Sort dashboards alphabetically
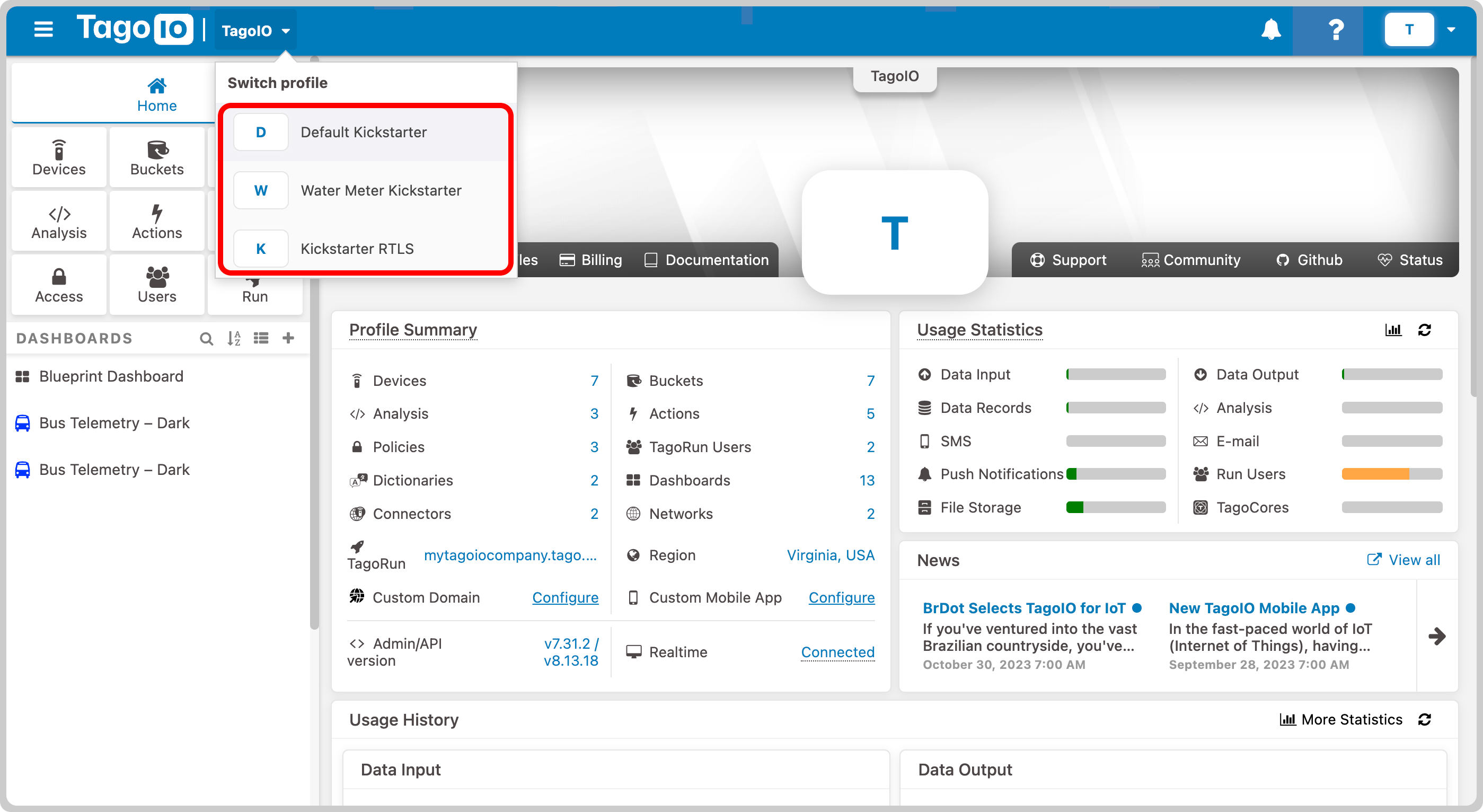 234,339
